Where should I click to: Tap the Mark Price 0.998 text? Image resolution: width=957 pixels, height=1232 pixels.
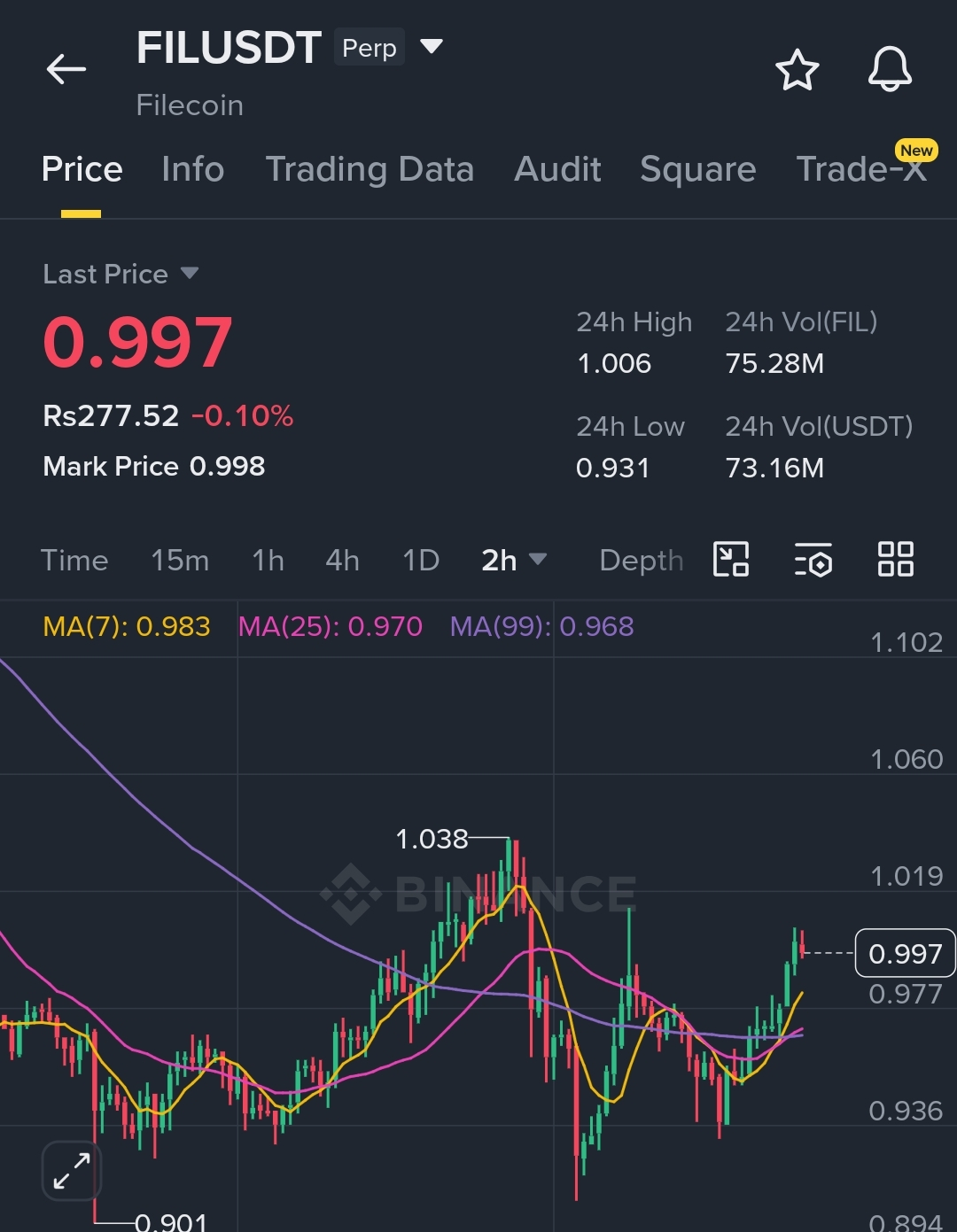[154, 467]
